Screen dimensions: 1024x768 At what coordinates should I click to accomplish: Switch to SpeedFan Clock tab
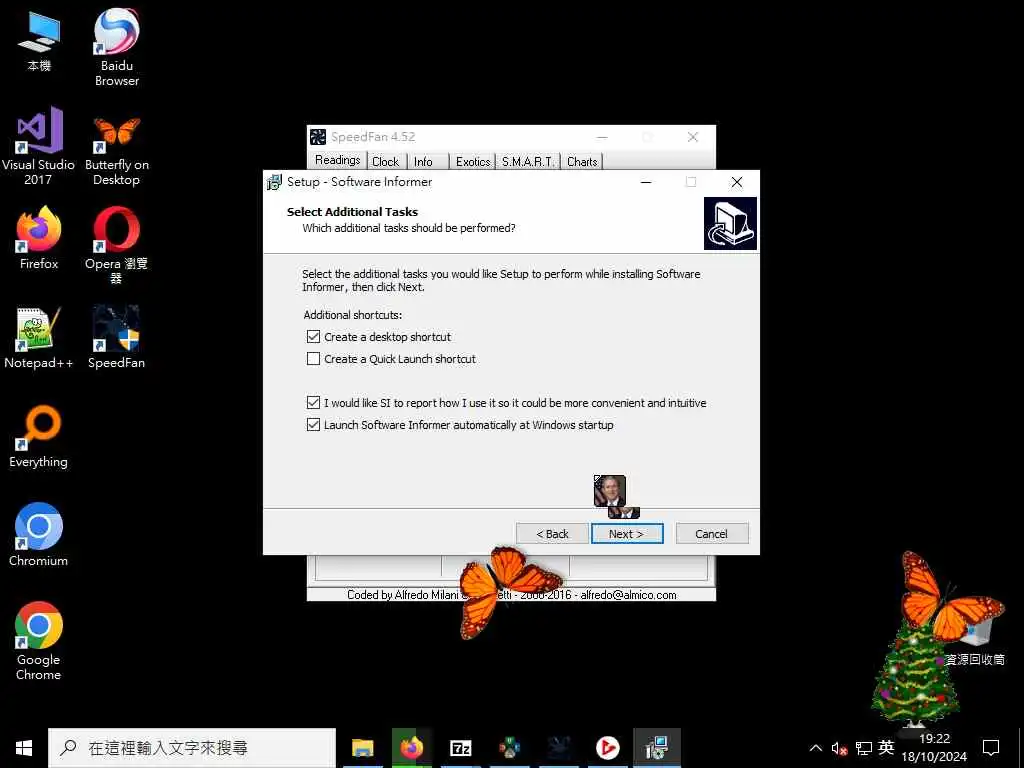pos(385,161)
